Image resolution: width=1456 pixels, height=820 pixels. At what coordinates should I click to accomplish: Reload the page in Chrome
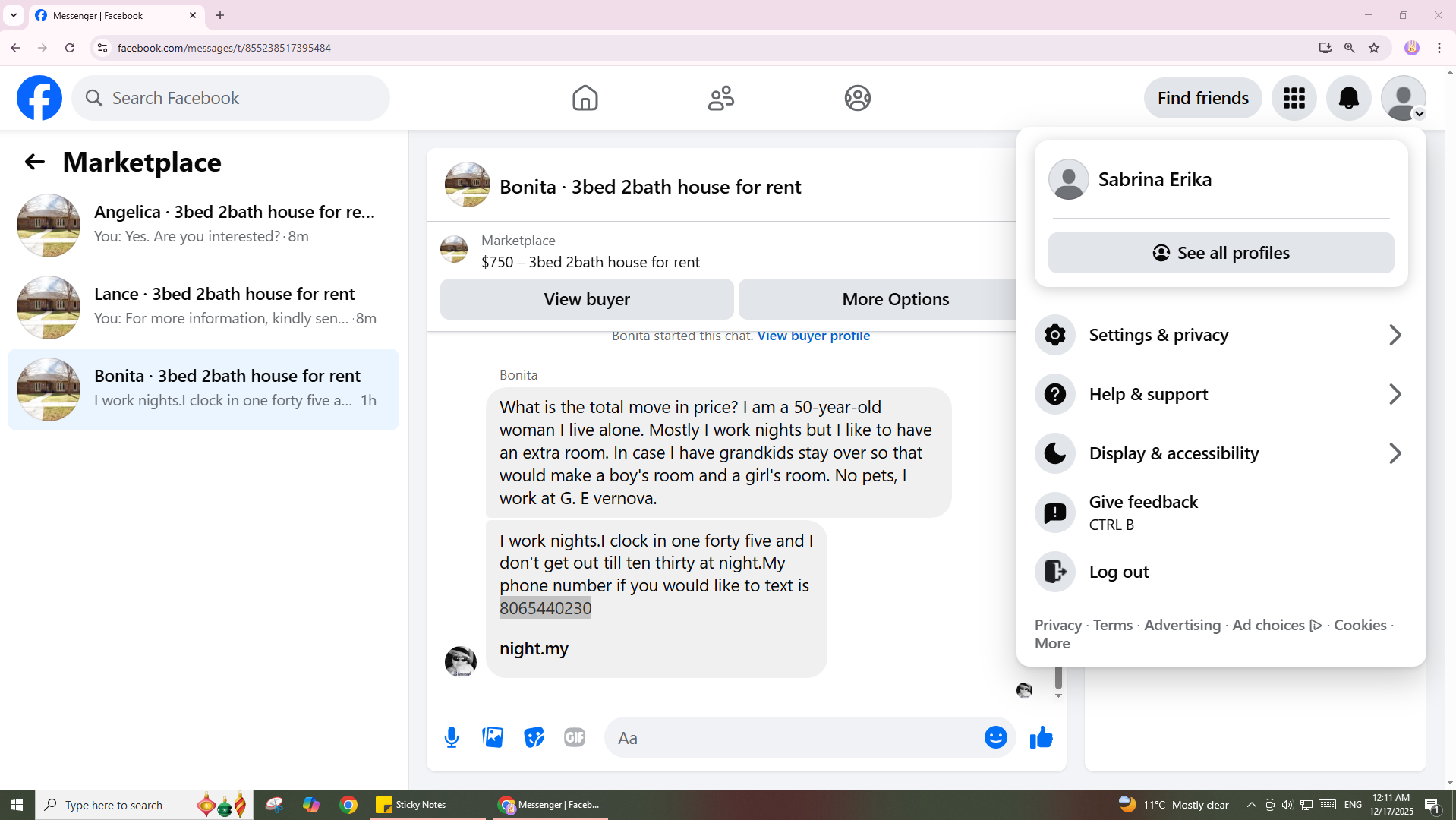pos(70,48)
